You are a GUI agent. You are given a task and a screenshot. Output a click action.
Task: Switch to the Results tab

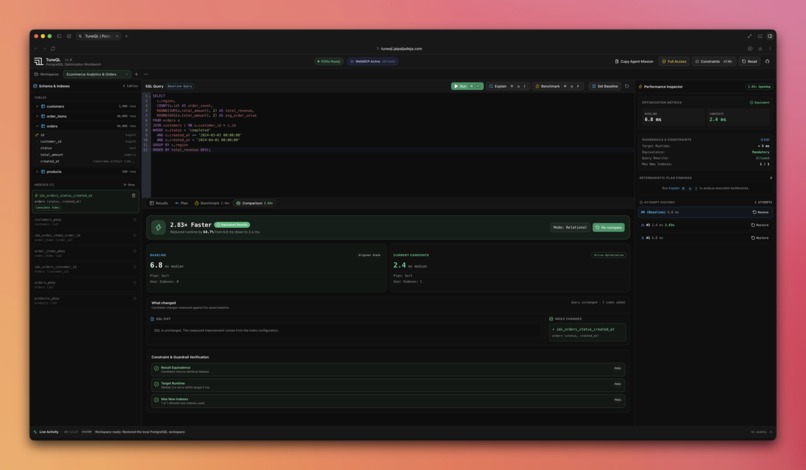click(159, 203)
